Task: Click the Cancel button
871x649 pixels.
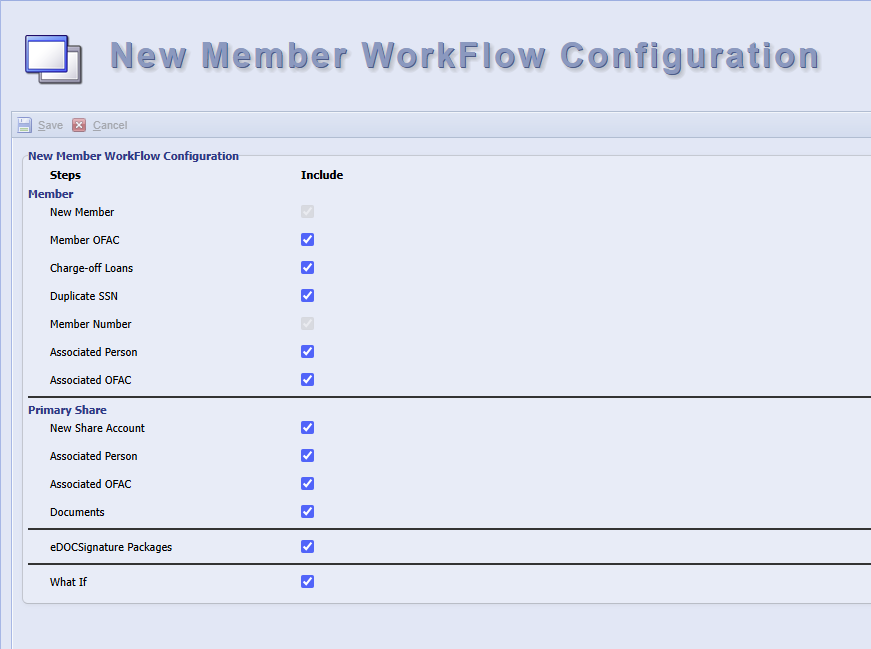Action: pyautogui.click(x=109, y=124)
